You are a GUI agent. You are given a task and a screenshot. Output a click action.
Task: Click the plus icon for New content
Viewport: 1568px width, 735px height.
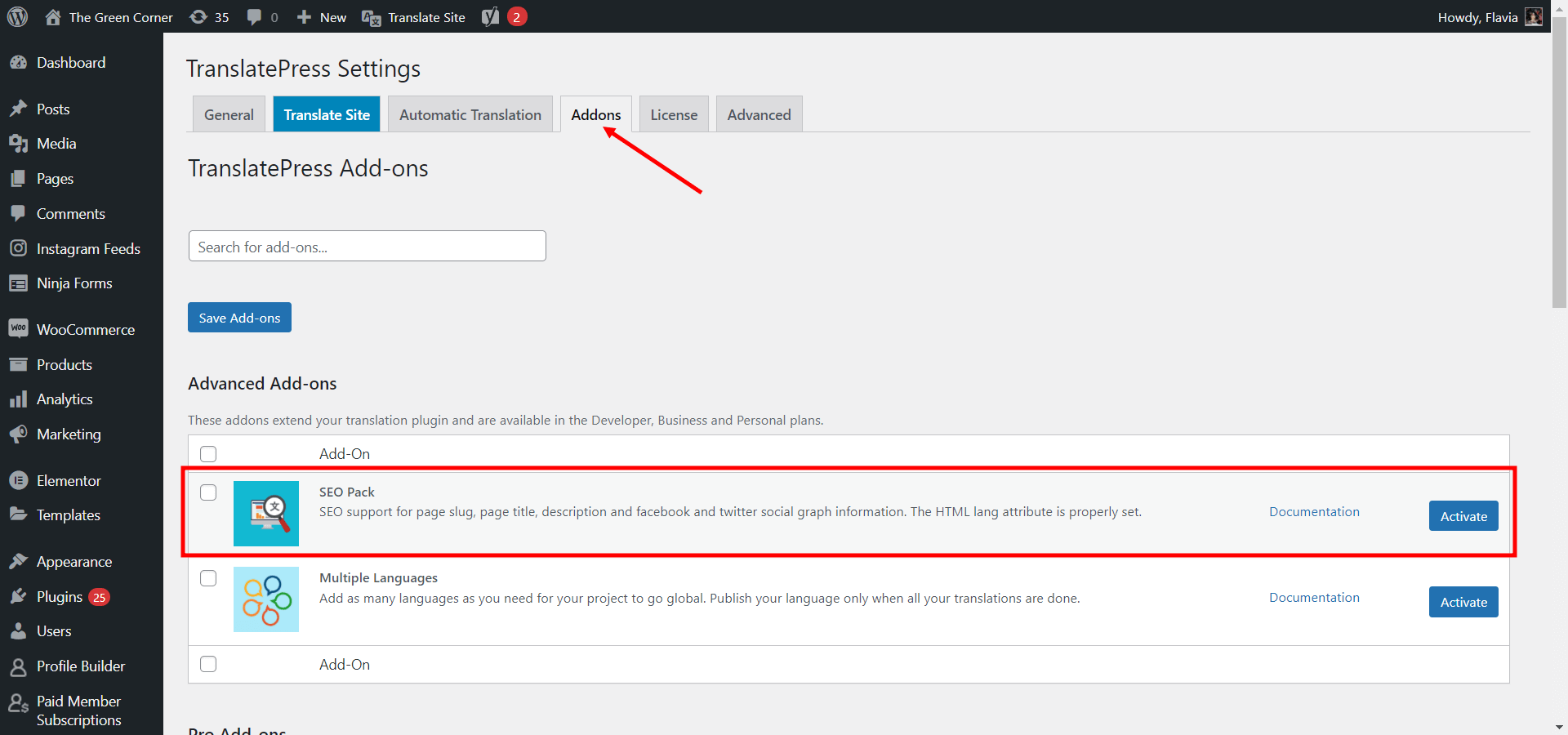point(304,17)
